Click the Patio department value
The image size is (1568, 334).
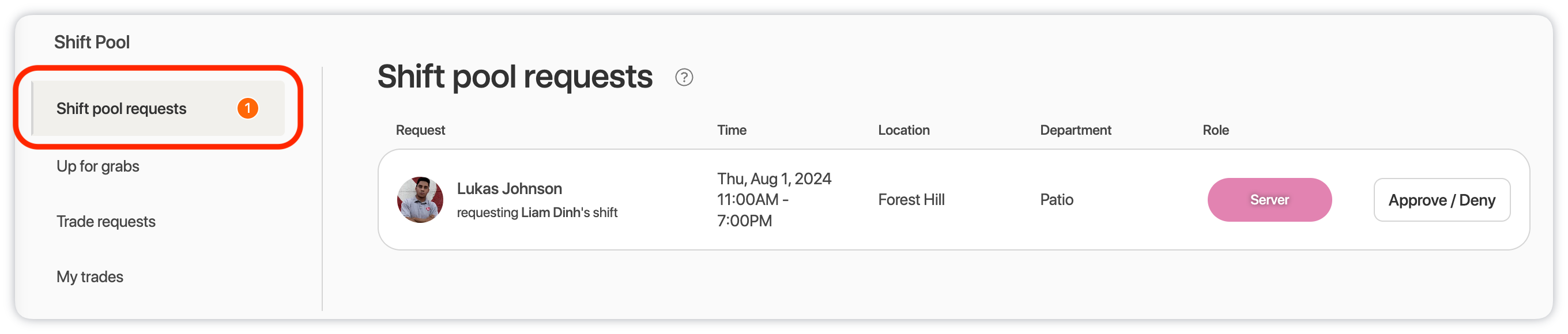point(1056,200)
